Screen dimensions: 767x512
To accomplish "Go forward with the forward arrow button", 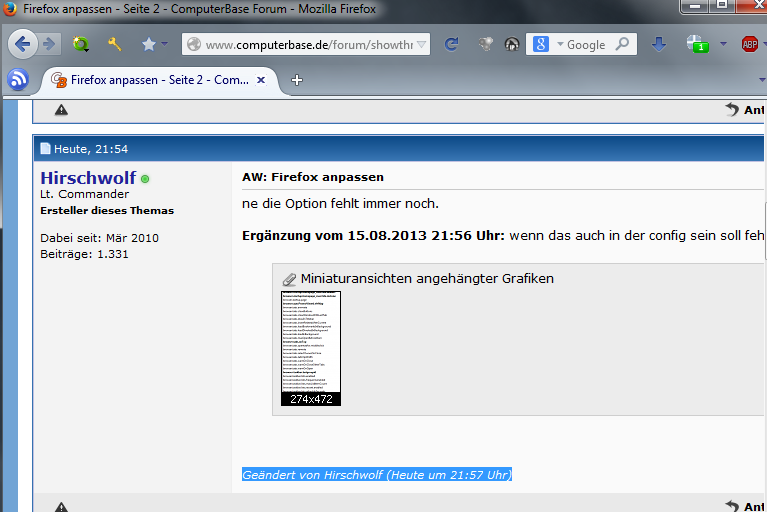I will click(49, 45).
